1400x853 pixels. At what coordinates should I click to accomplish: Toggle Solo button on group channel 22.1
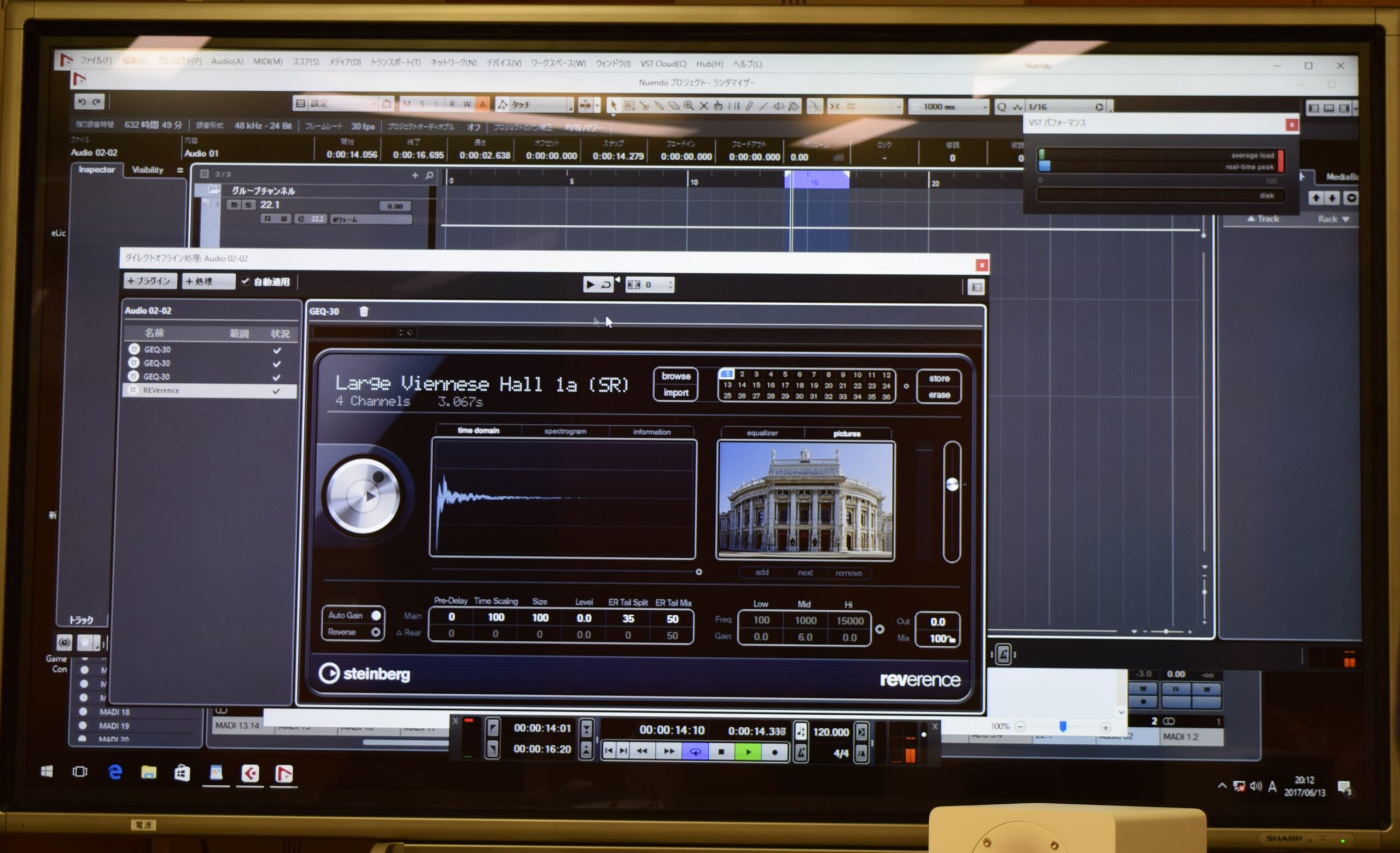tap(248, 205)
